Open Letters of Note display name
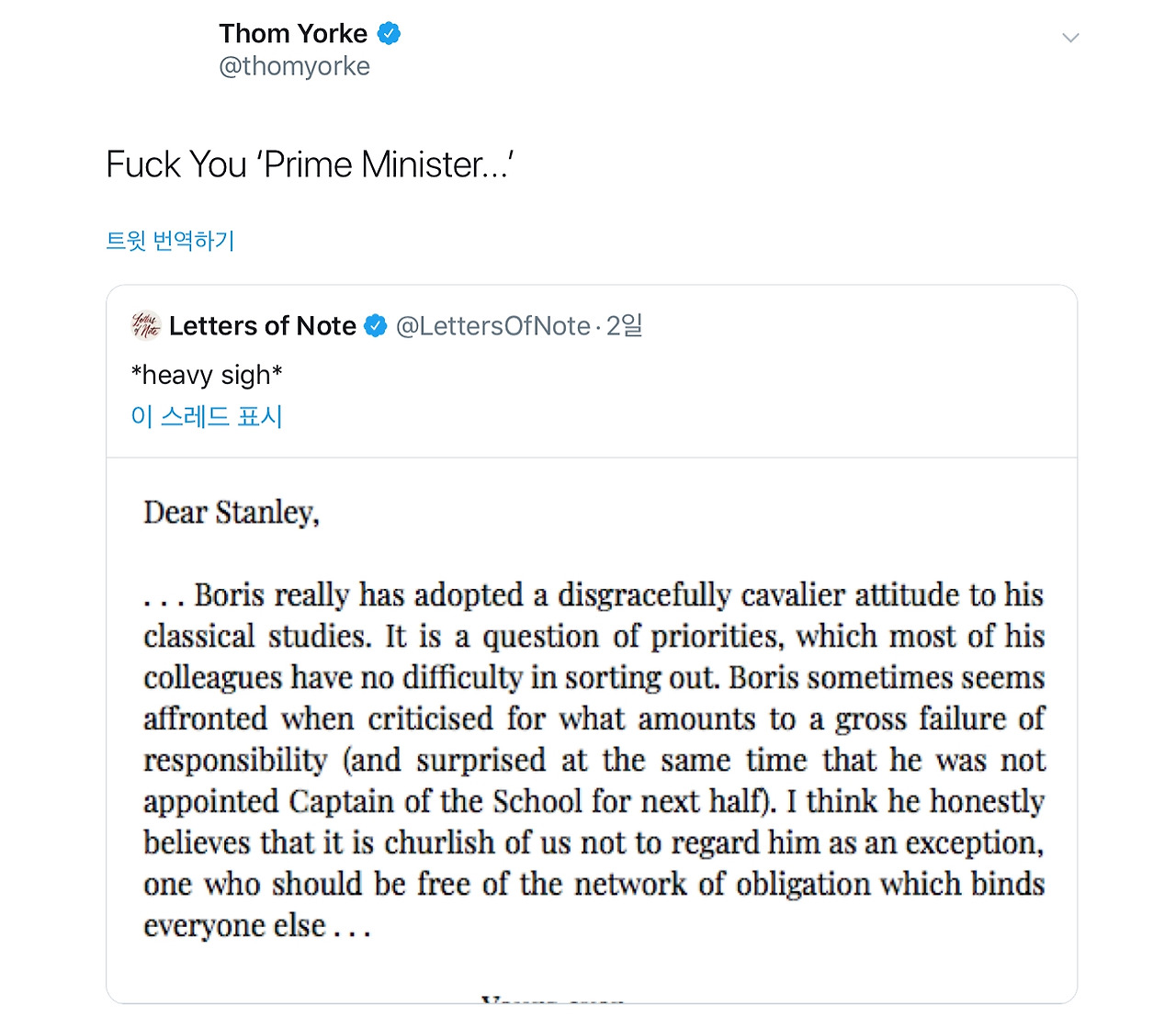 click(263, 326)
